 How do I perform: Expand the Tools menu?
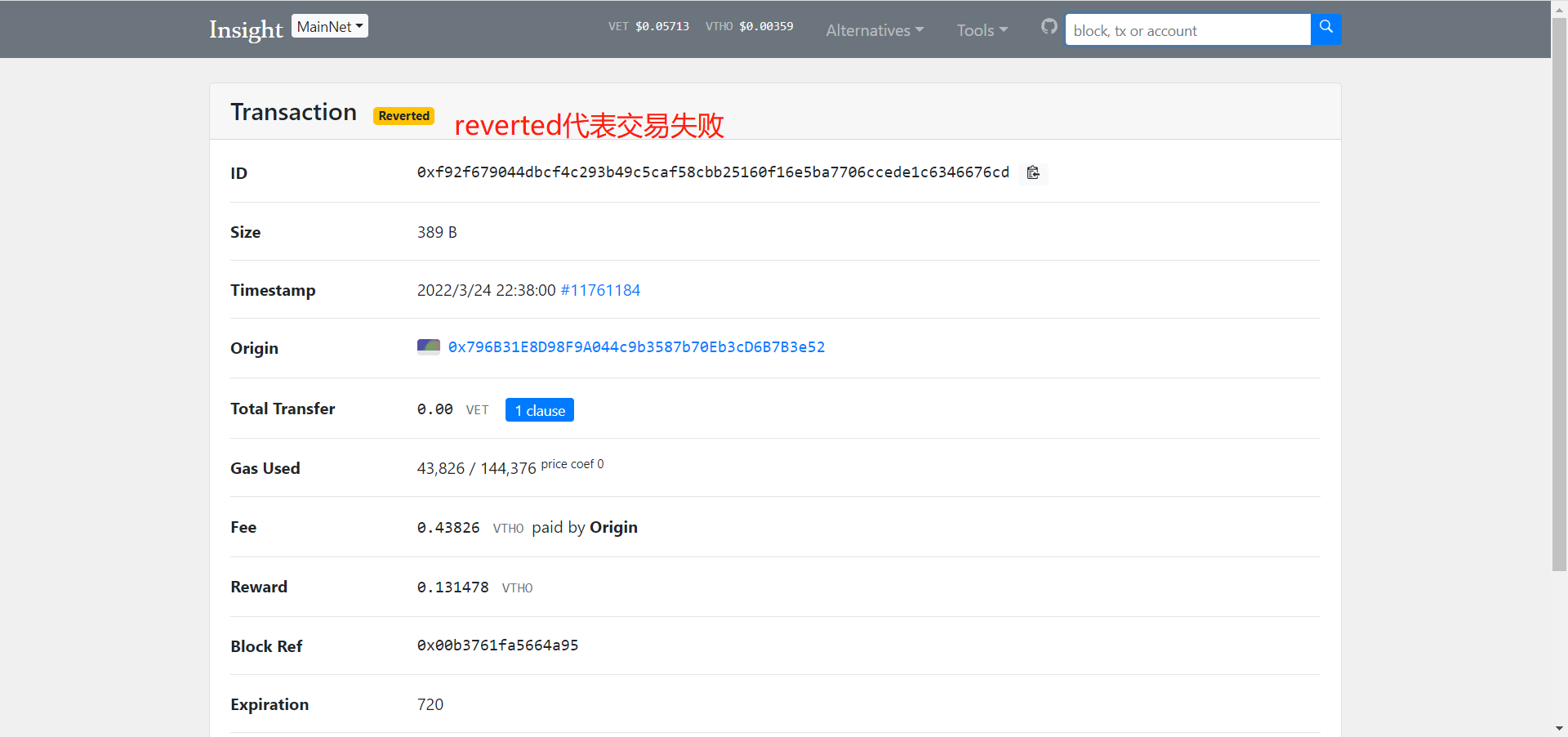pyautogui.click(x=982, y=30)
